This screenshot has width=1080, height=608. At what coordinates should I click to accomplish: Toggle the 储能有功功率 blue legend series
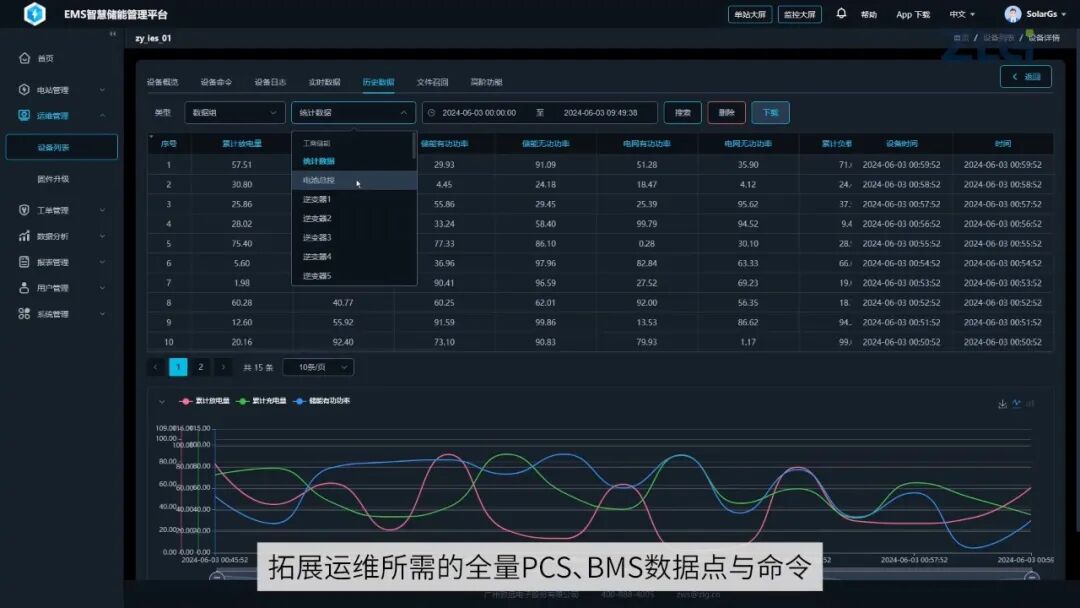(322, 401)
